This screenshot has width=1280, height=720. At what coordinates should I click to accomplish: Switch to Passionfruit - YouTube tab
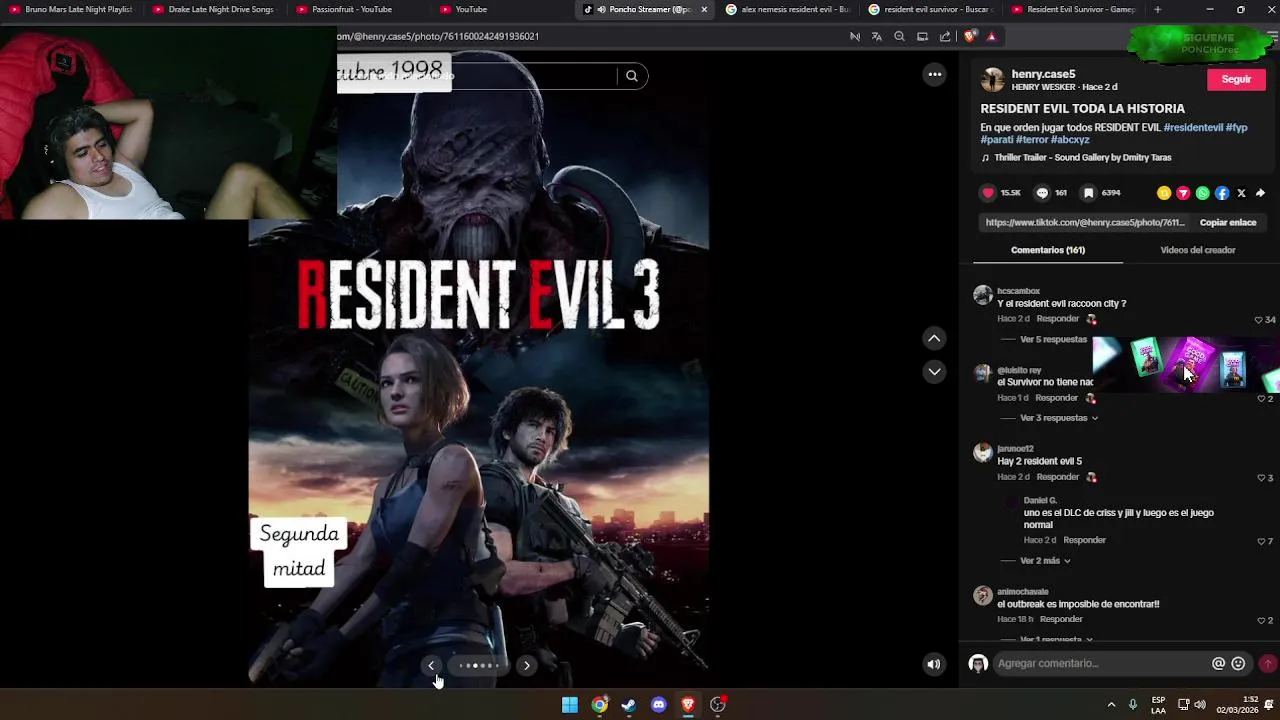[x=358, y=10]
